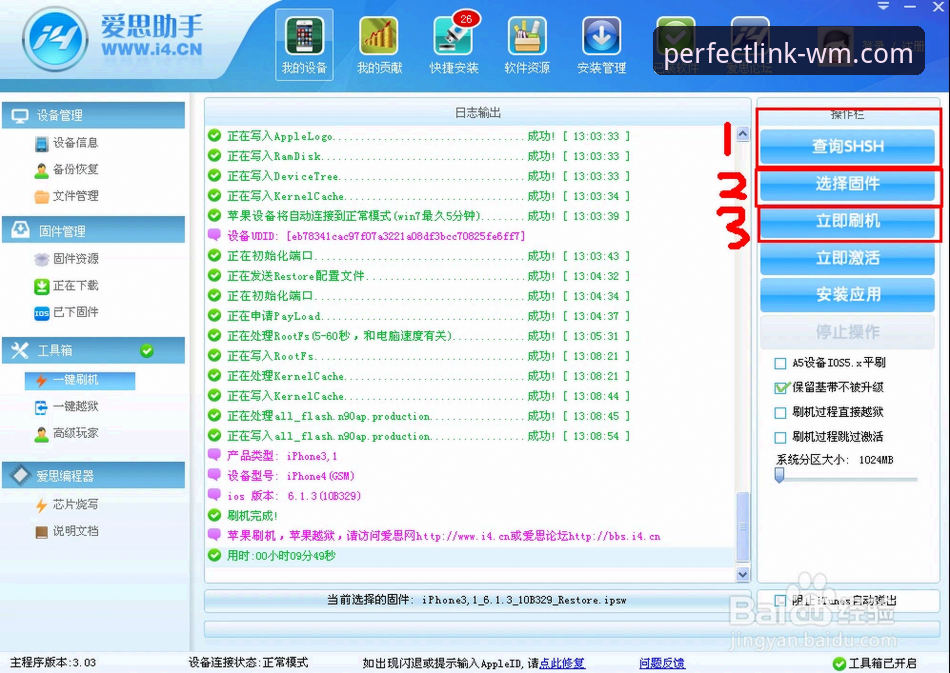The height and width of the screenshot is (673, 950).
Task: Click 选择固件 button
Action: (847, 184)
